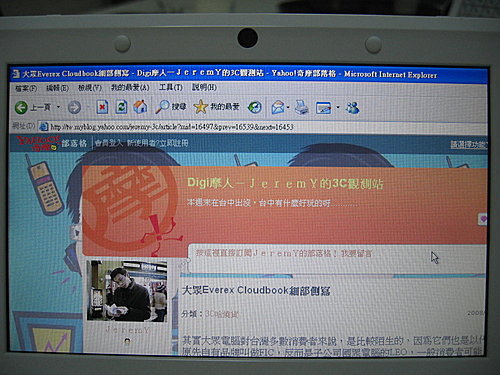Viewport: 500px width, 375px height.
Task: Click the Yahoo! 奇摩 logo
Action: coord(38,143)
